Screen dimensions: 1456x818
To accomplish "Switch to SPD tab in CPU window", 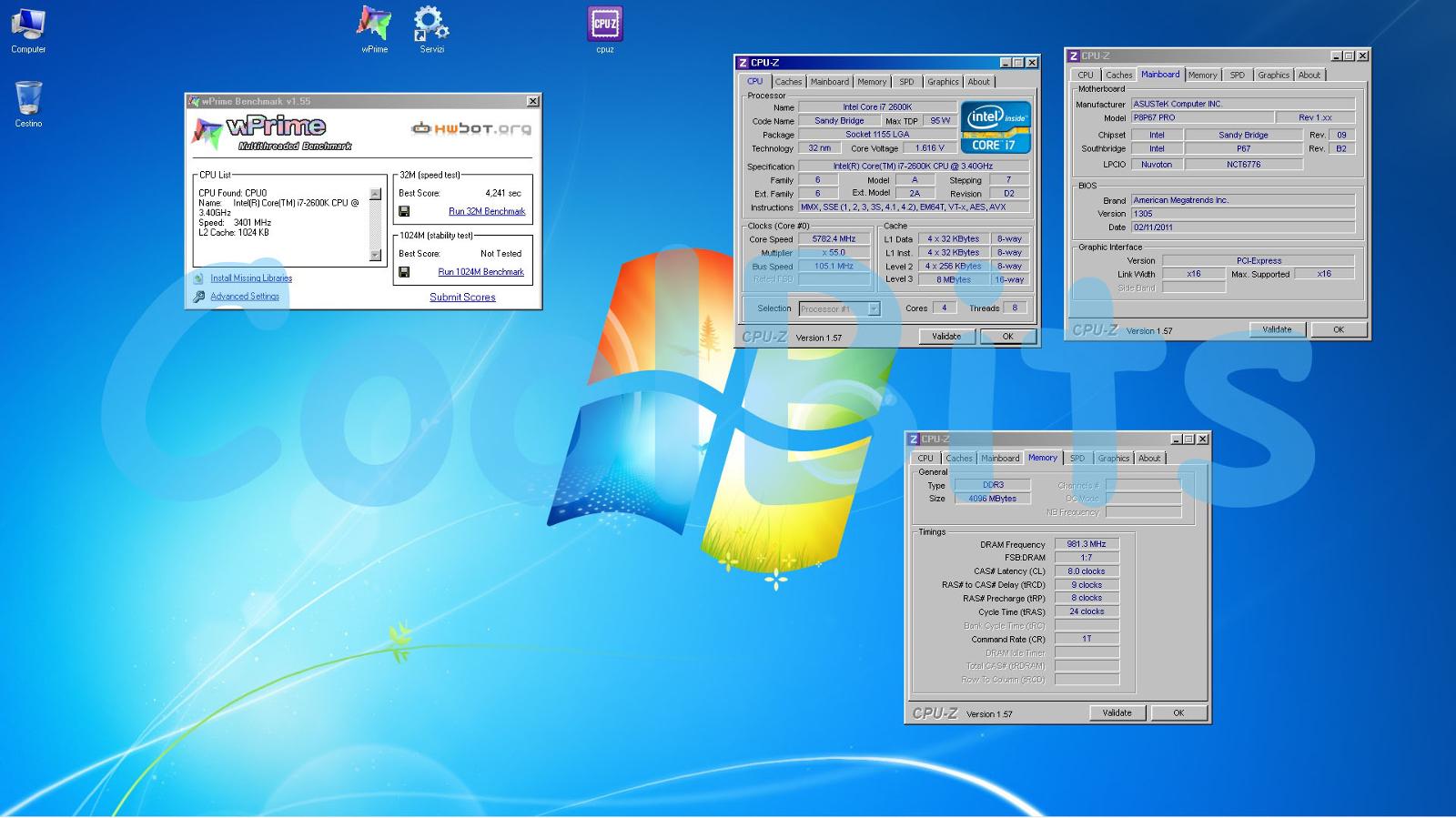I will pos(906,82).
